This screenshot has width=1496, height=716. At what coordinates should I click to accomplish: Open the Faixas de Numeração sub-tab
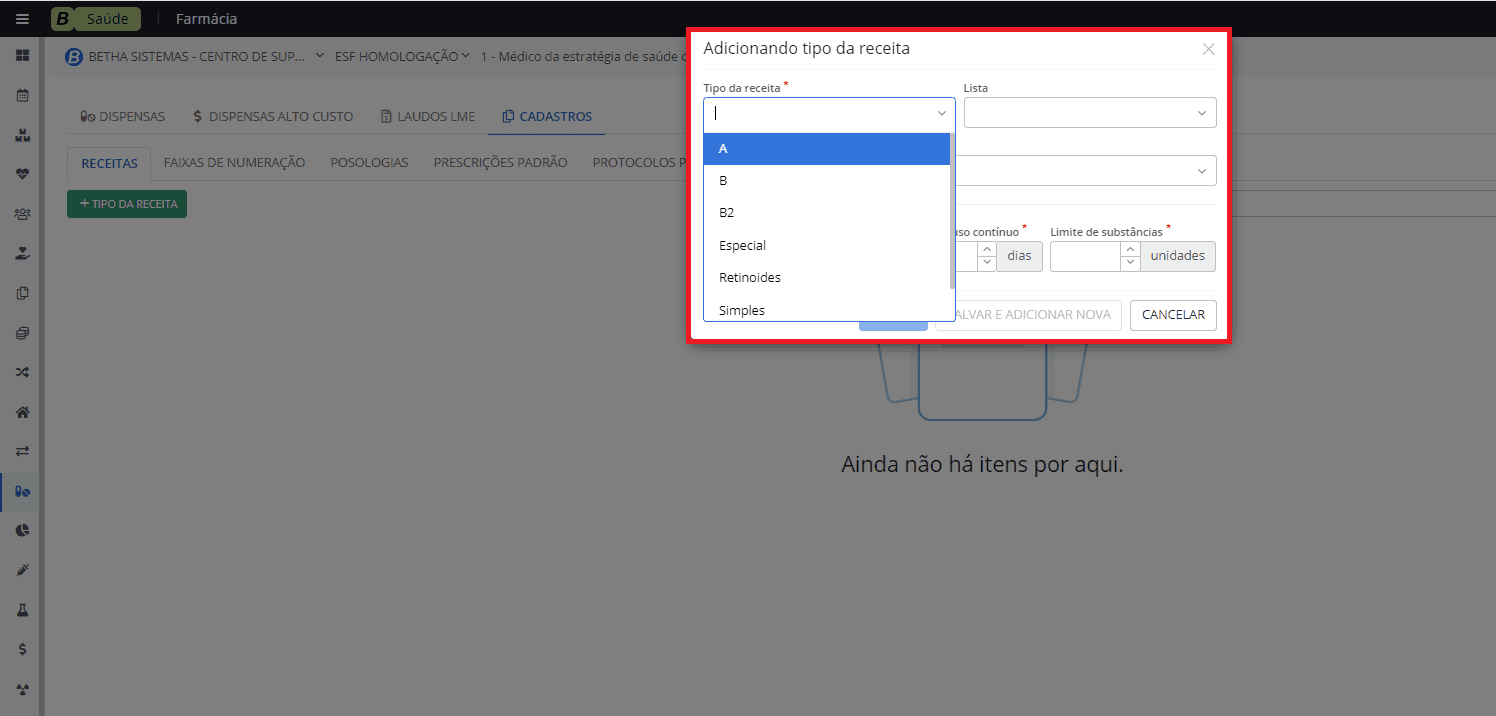tap(234, 162)
